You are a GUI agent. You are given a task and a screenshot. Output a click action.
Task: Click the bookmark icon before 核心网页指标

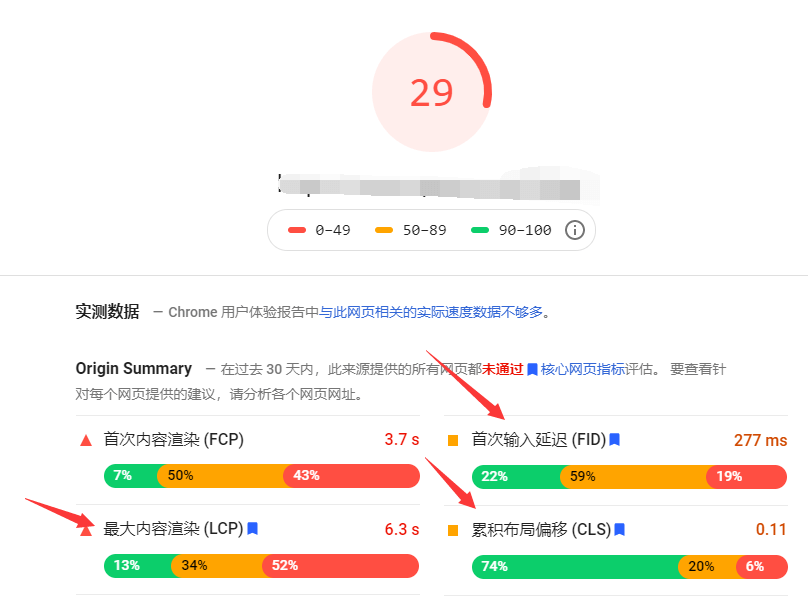point(532,369)
